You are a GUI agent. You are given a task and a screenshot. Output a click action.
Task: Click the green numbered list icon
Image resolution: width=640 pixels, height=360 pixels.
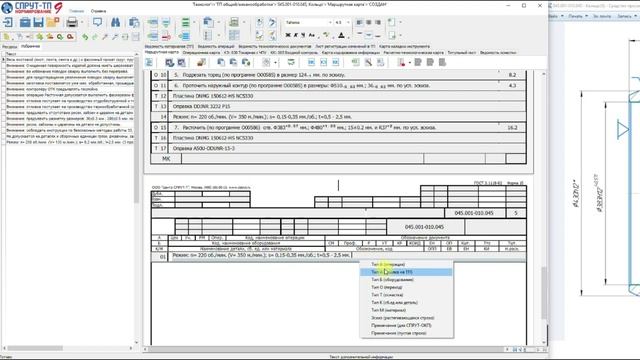pos(185,22)
